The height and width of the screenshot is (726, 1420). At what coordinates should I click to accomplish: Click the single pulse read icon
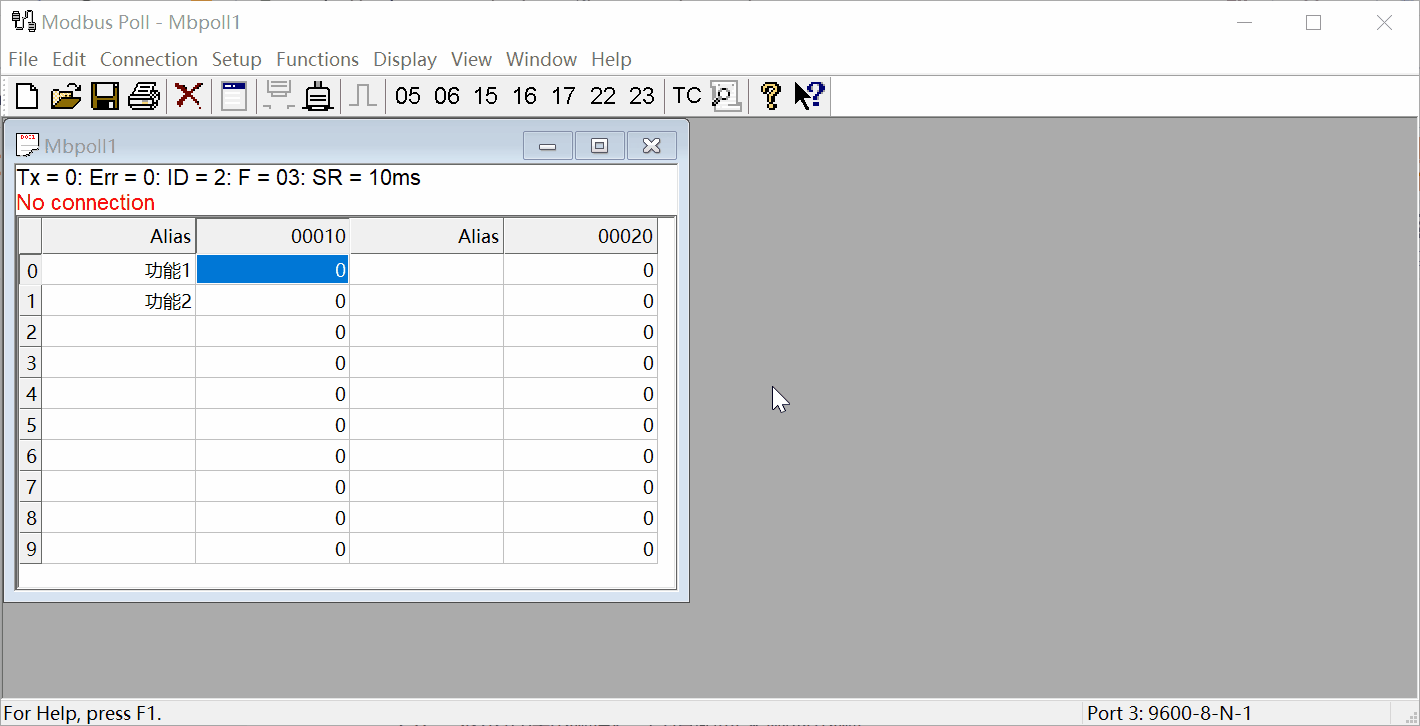tap(364, 96)
